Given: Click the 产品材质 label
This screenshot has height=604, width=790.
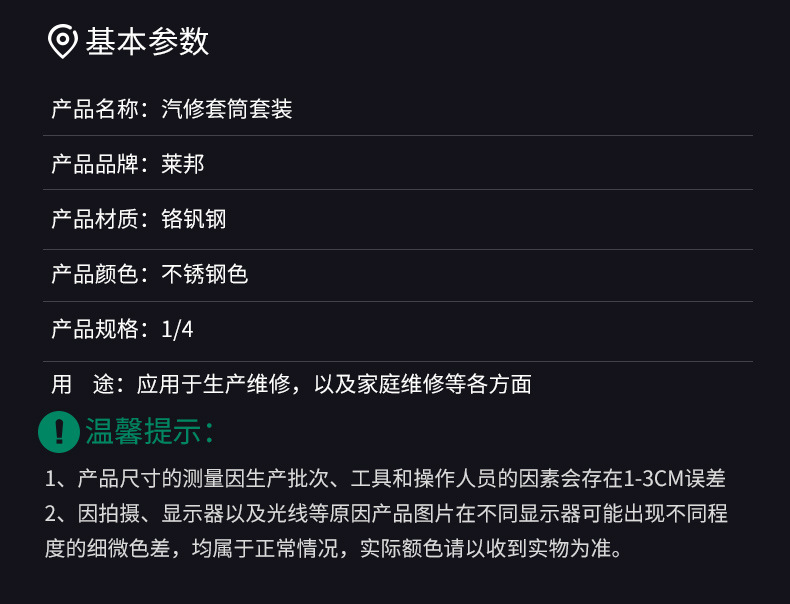Looking at the screenshot, I should coord(95,219).
